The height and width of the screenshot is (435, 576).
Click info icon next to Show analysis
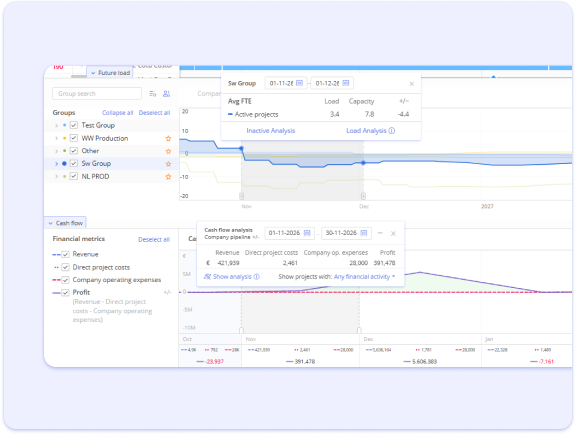[256, 276]
